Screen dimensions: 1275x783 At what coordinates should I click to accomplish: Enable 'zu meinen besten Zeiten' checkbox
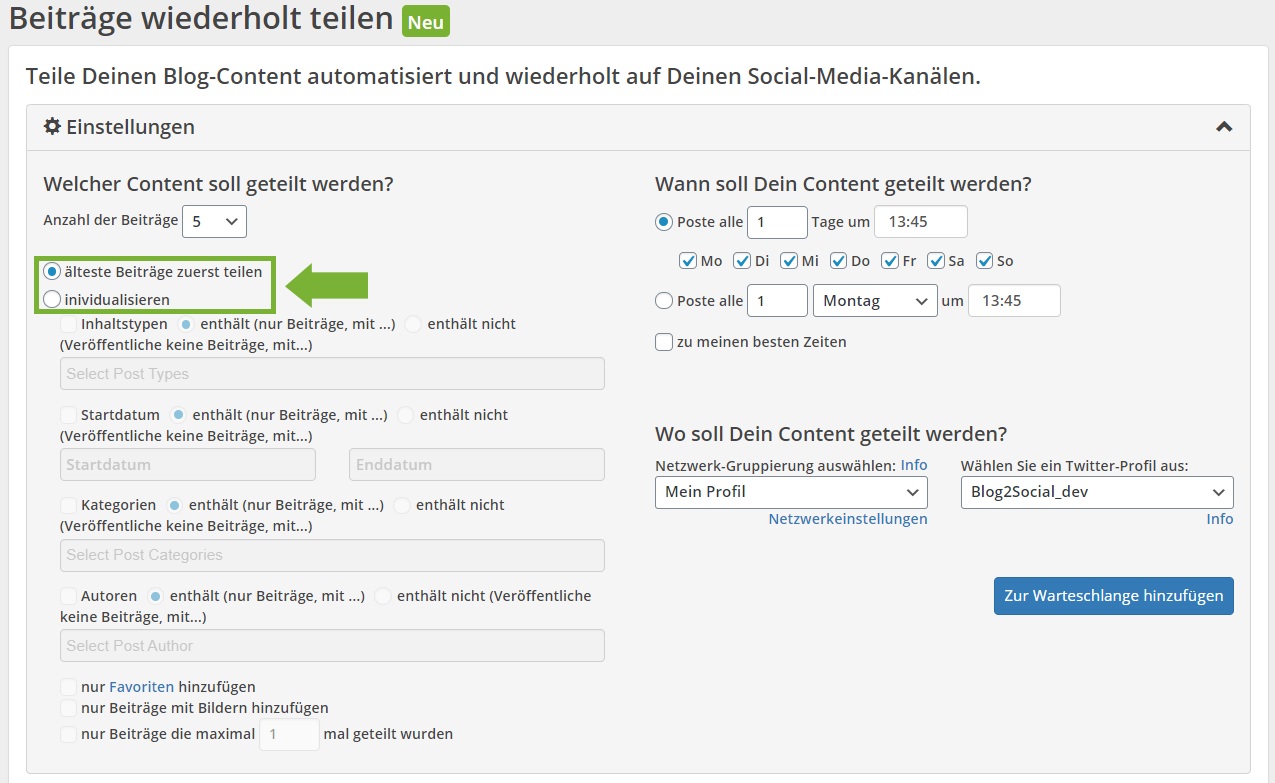(x=664, y=342)
